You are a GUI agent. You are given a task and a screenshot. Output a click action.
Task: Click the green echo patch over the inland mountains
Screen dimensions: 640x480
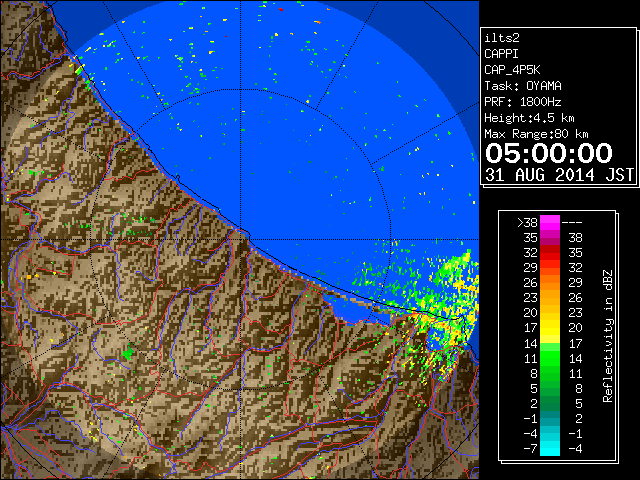point(129,352)
